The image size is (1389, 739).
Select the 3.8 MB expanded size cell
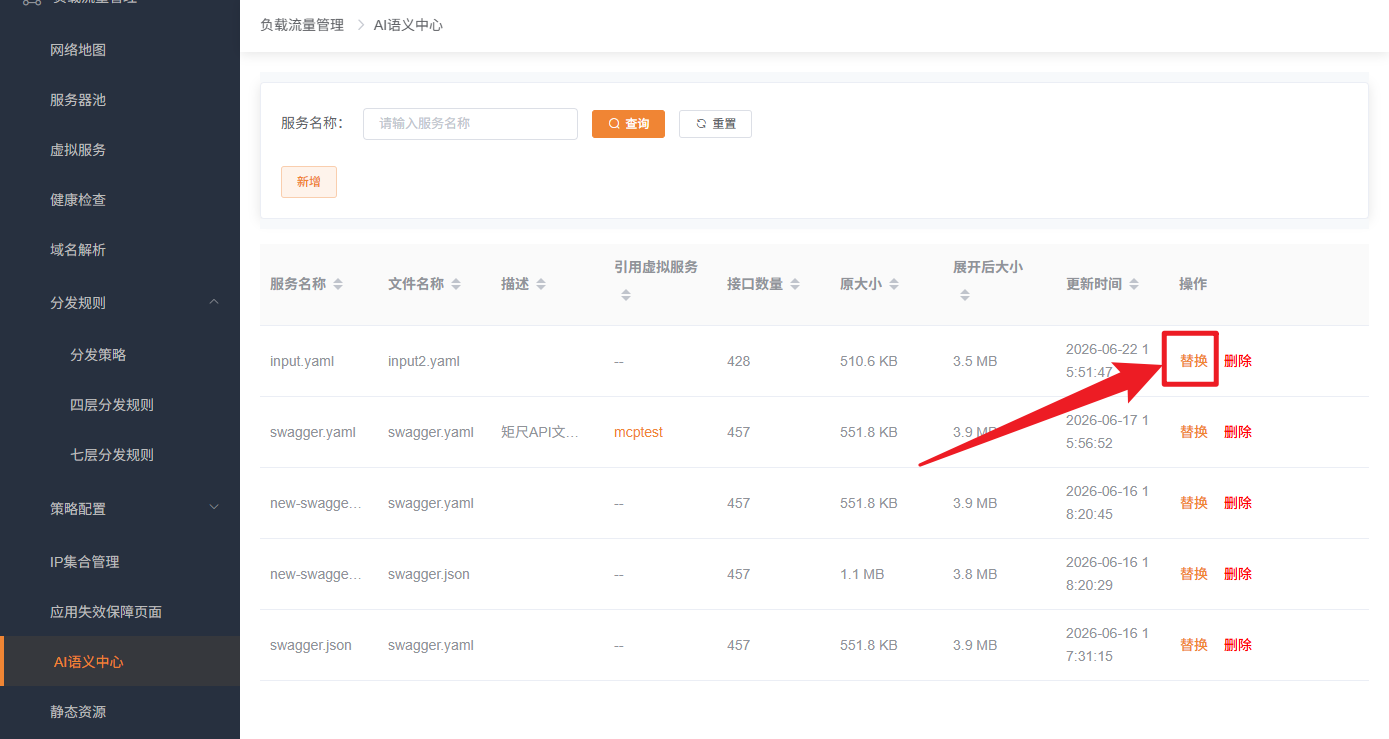click(x=975, y=574)
